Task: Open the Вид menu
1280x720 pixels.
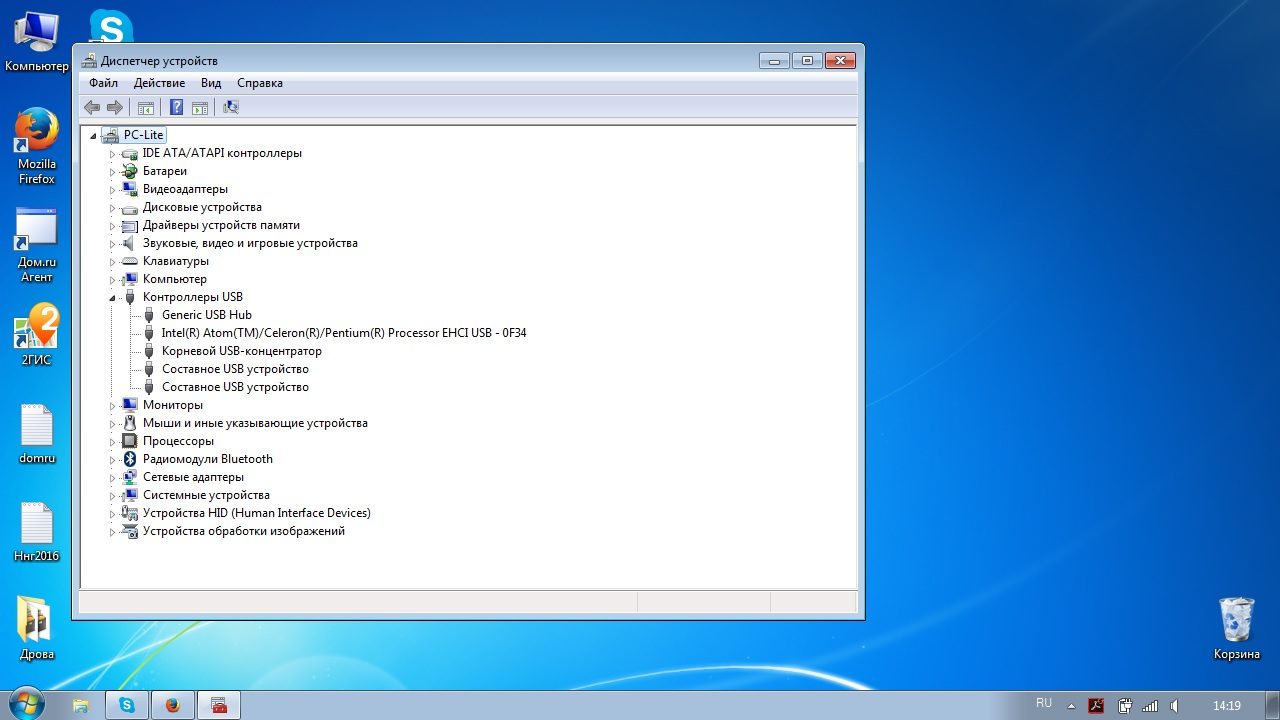Action: pyautogui.click(x=211, y=83)
